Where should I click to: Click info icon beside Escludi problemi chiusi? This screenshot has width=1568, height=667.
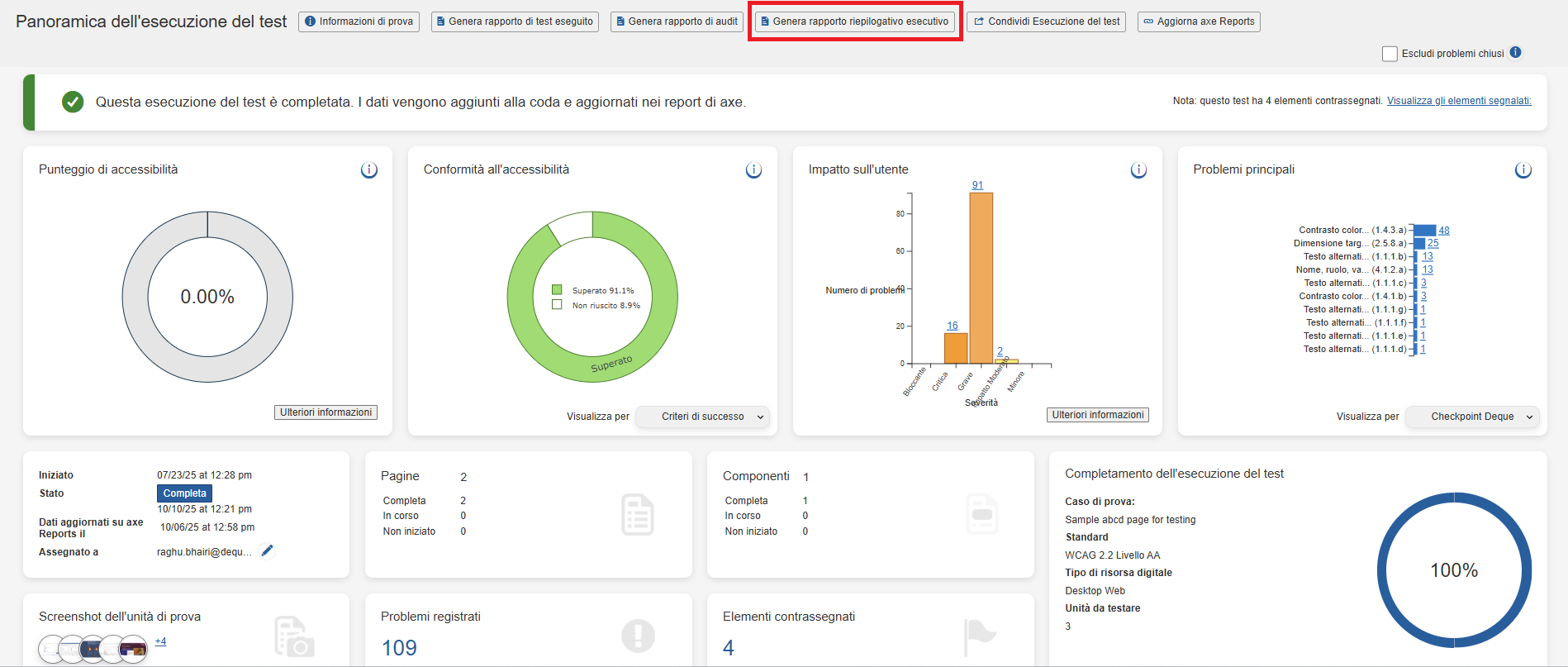click(1515, 53)
